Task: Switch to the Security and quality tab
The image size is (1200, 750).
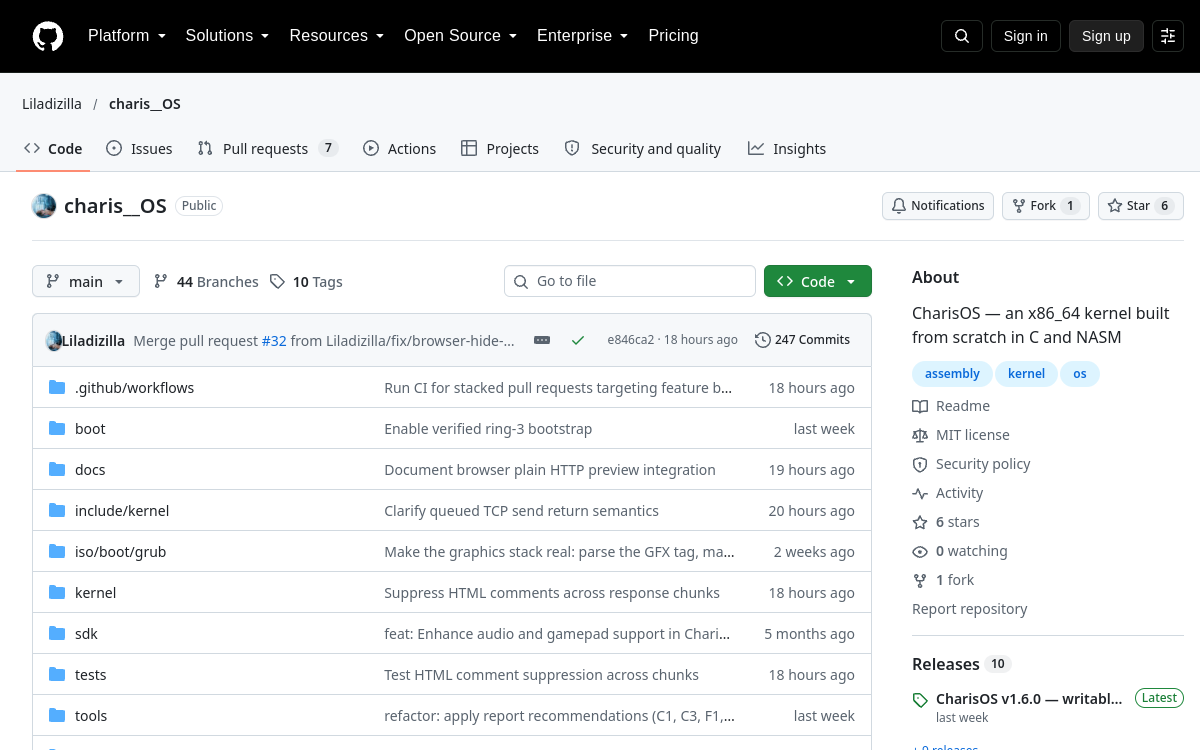Action: click(x=642, y=149)
